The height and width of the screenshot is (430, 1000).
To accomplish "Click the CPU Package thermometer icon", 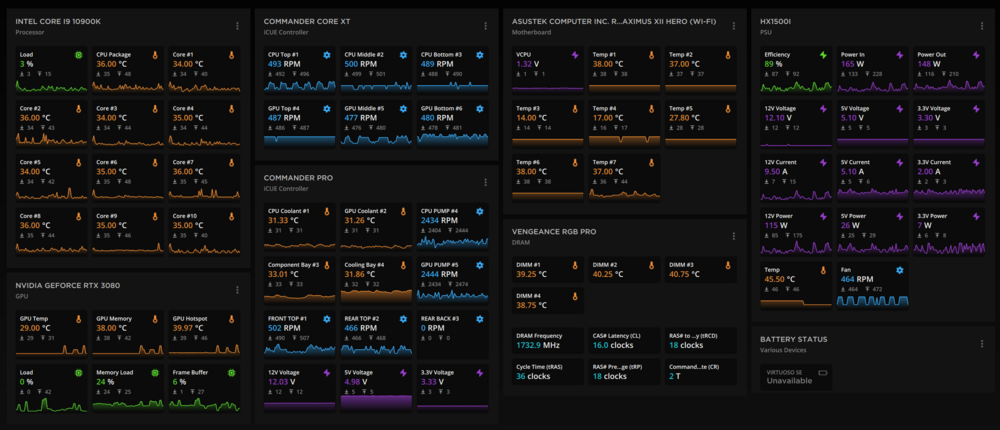I will [154, 54].
